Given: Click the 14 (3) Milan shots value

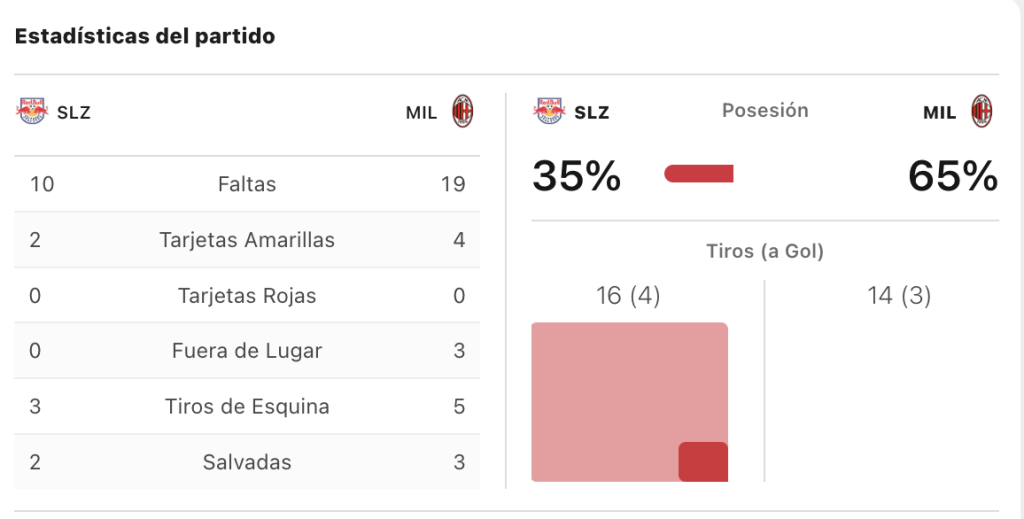Looking at the screenshot, I should pos(899,296).
